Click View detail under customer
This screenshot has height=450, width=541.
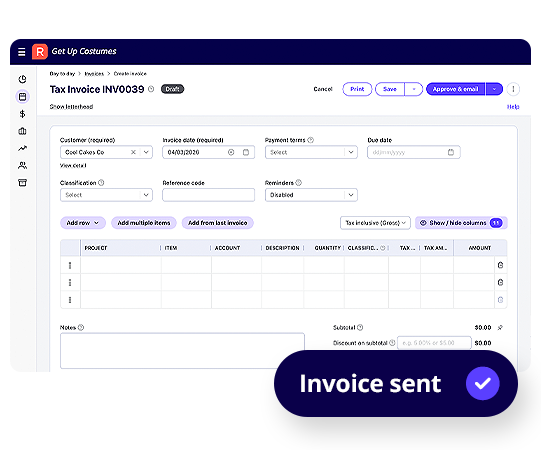click(x=73, y=166)
